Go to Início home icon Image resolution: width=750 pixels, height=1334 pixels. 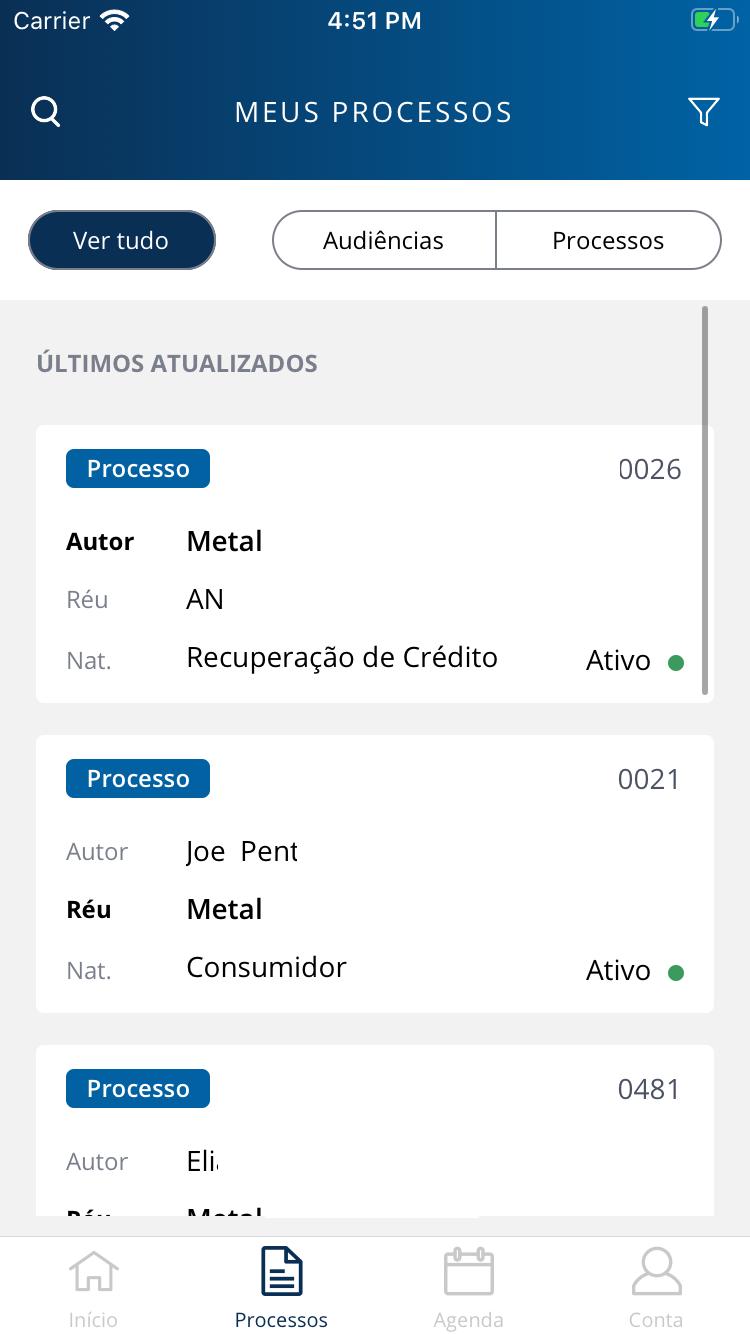click(x=93, y=1272)
